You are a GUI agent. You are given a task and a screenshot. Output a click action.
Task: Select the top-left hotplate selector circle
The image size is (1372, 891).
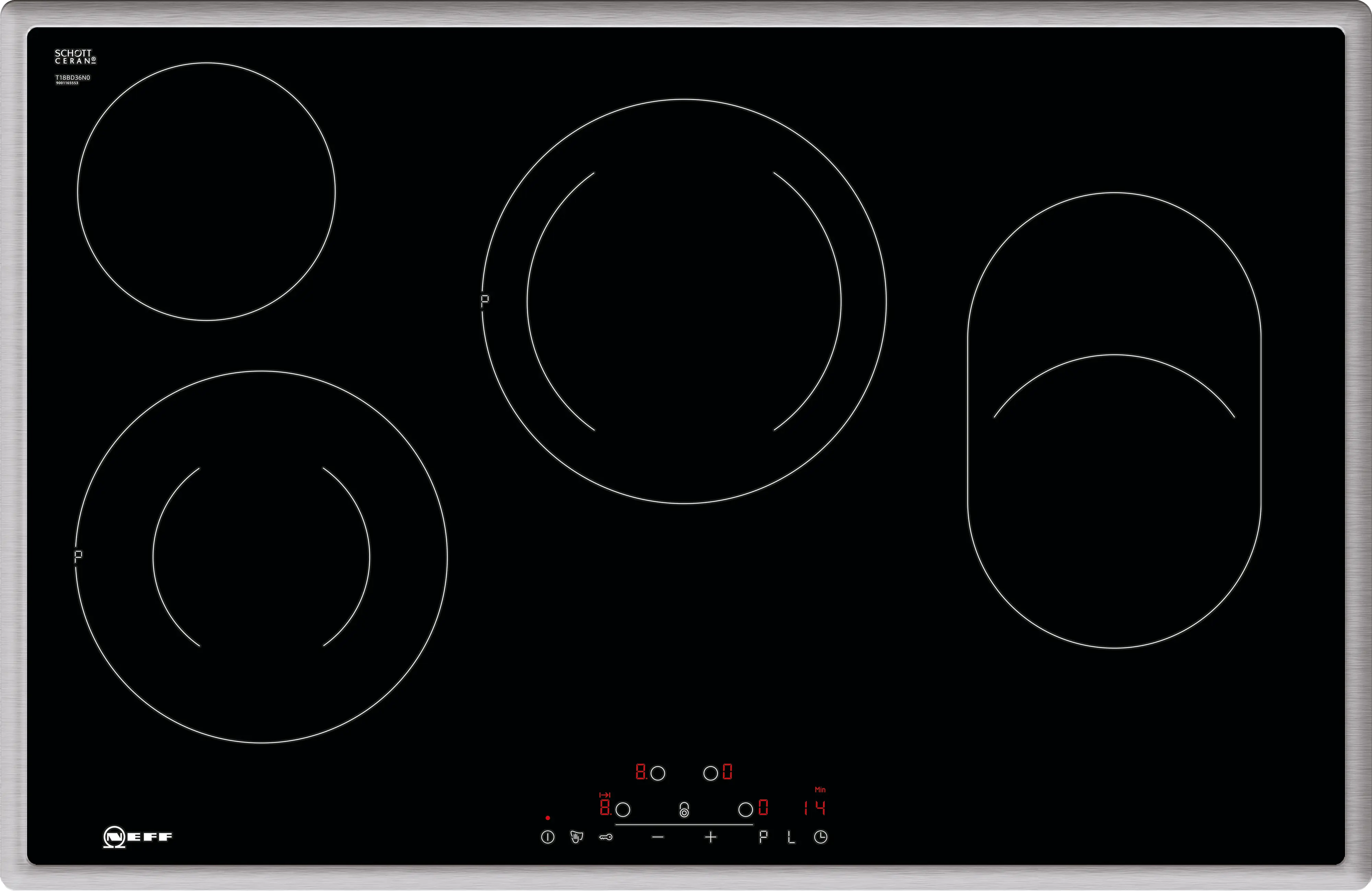click(x=658, y=773)
